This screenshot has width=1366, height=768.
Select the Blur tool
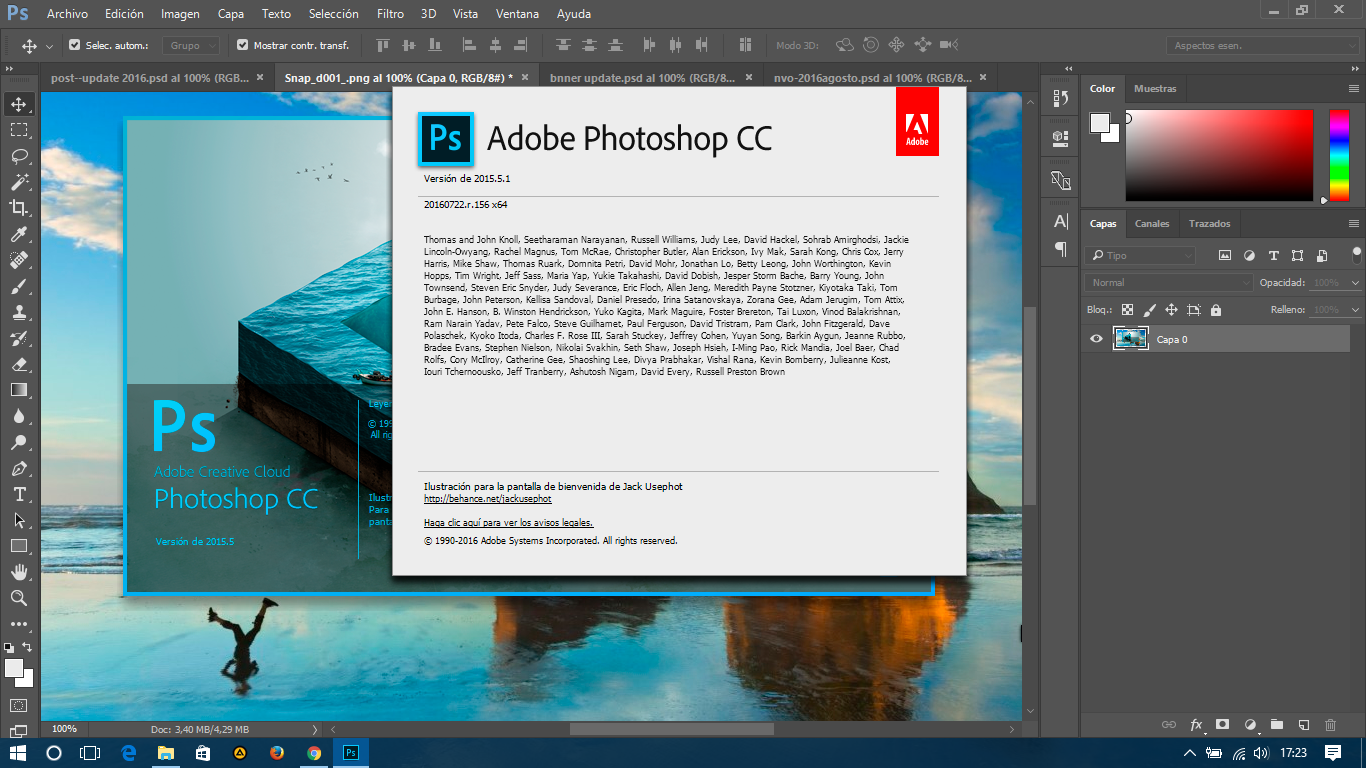pyautogui.click(x=19, y=416)
